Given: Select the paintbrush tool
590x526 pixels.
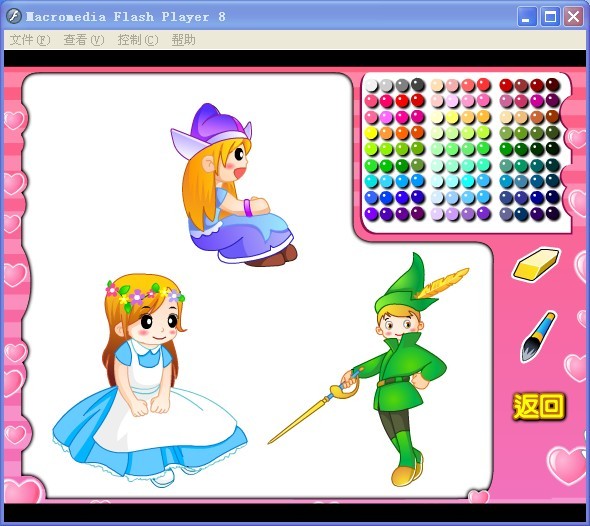Looking at the screenshot, I should 538,337.
